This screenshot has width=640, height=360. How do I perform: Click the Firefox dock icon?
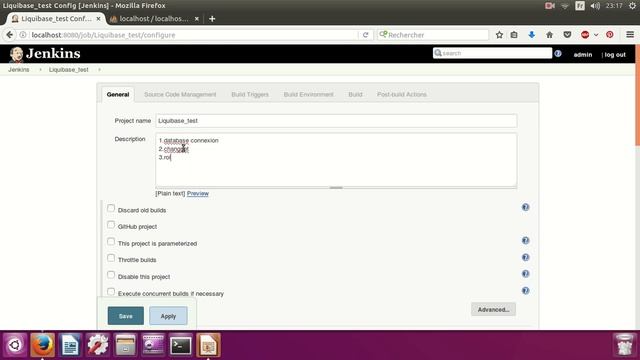tap(42, 345)
